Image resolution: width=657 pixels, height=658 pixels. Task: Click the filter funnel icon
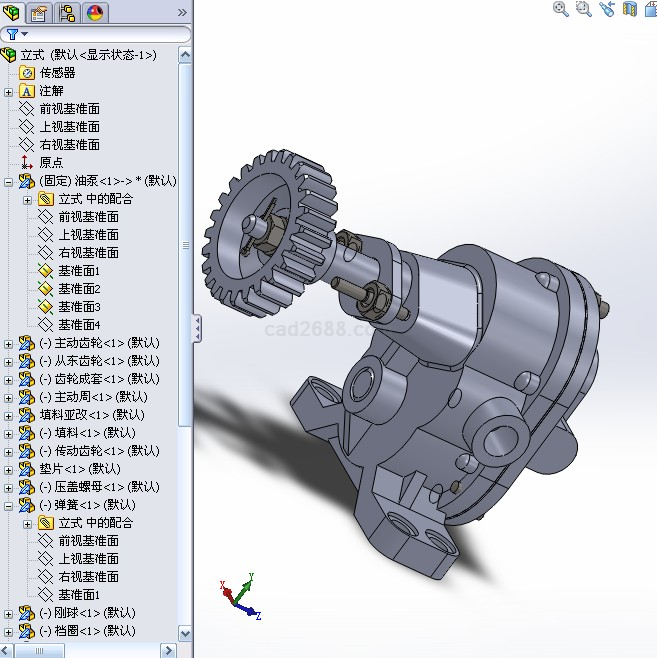tap(10, 35)
